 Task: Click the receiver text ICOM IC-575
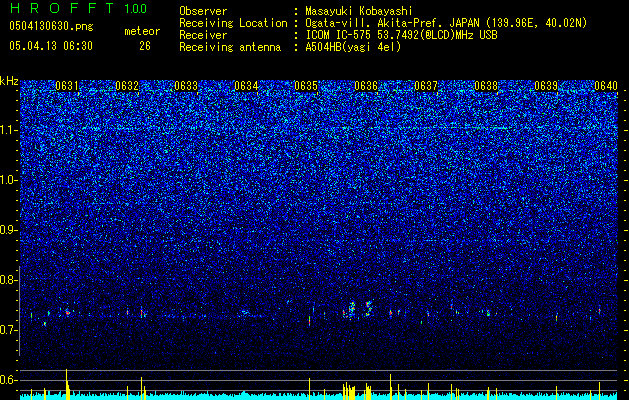[x=338, y=35]
